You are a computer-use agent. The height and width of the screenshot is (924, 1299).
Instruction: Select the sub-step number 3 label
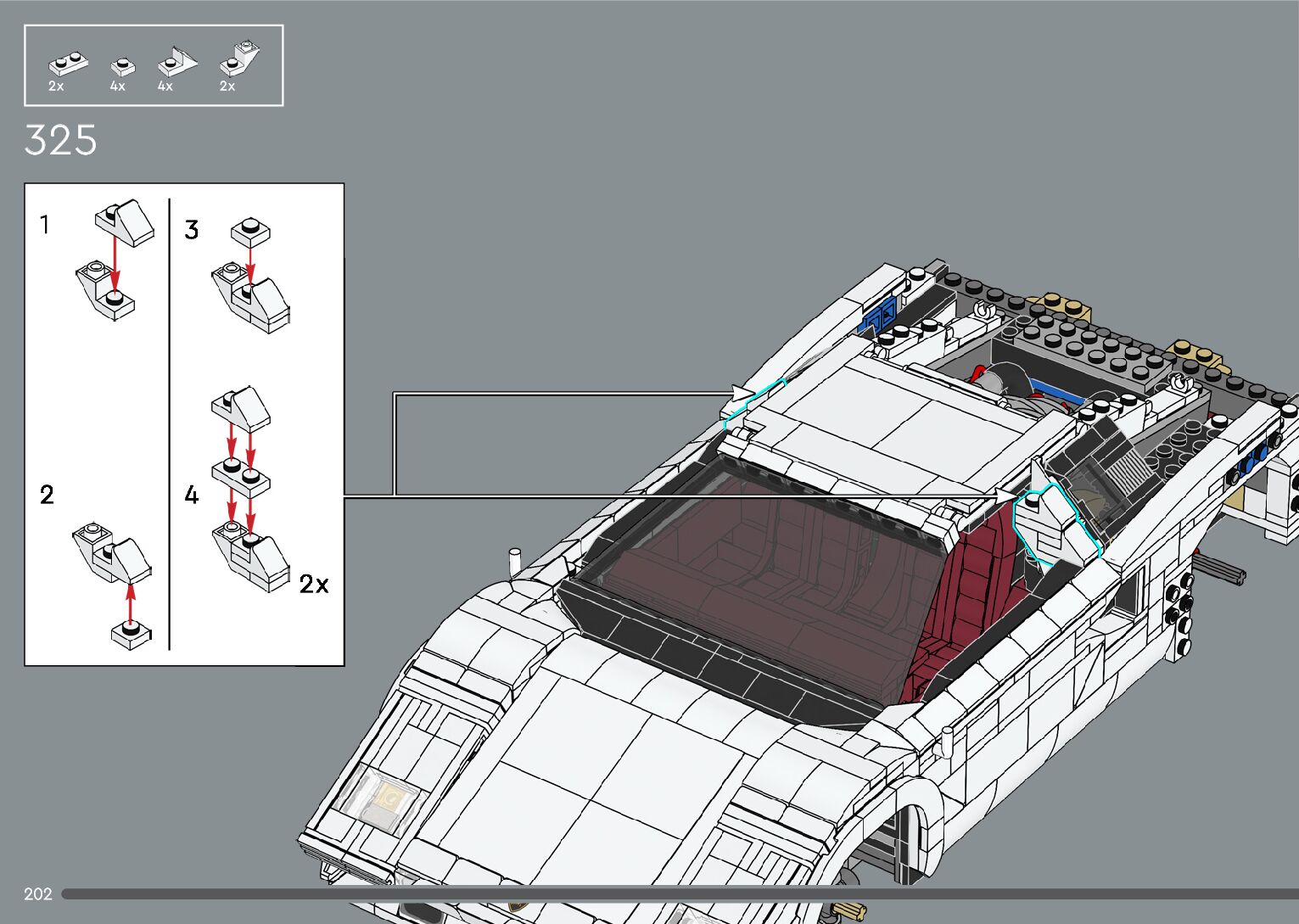coord(192,230)
